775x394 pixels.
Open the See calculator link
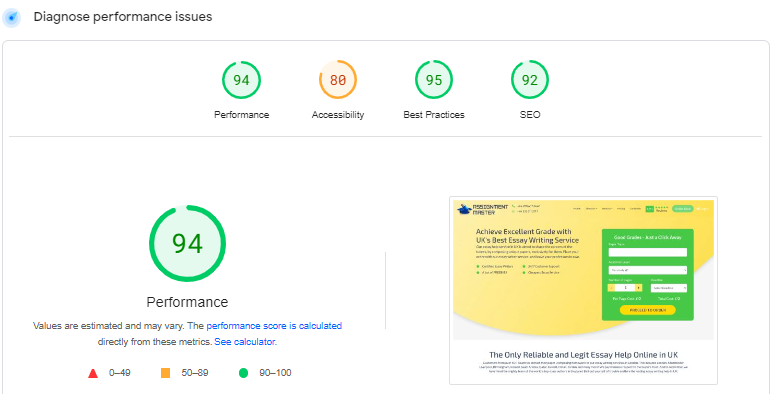pos(245,342)
